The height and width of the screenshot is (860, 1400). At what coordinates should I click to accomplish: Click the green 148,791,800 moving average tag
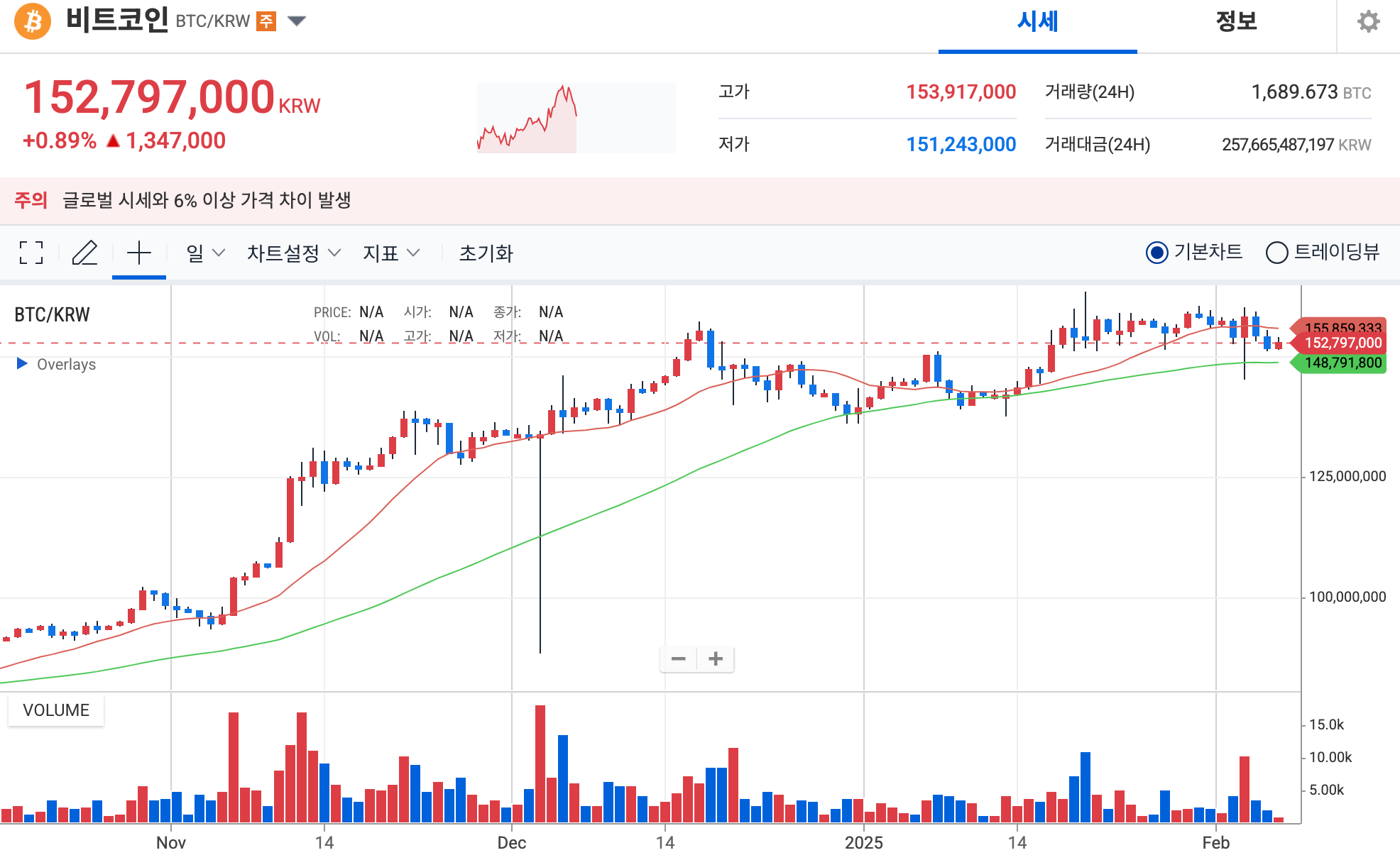coord(1338,363)
